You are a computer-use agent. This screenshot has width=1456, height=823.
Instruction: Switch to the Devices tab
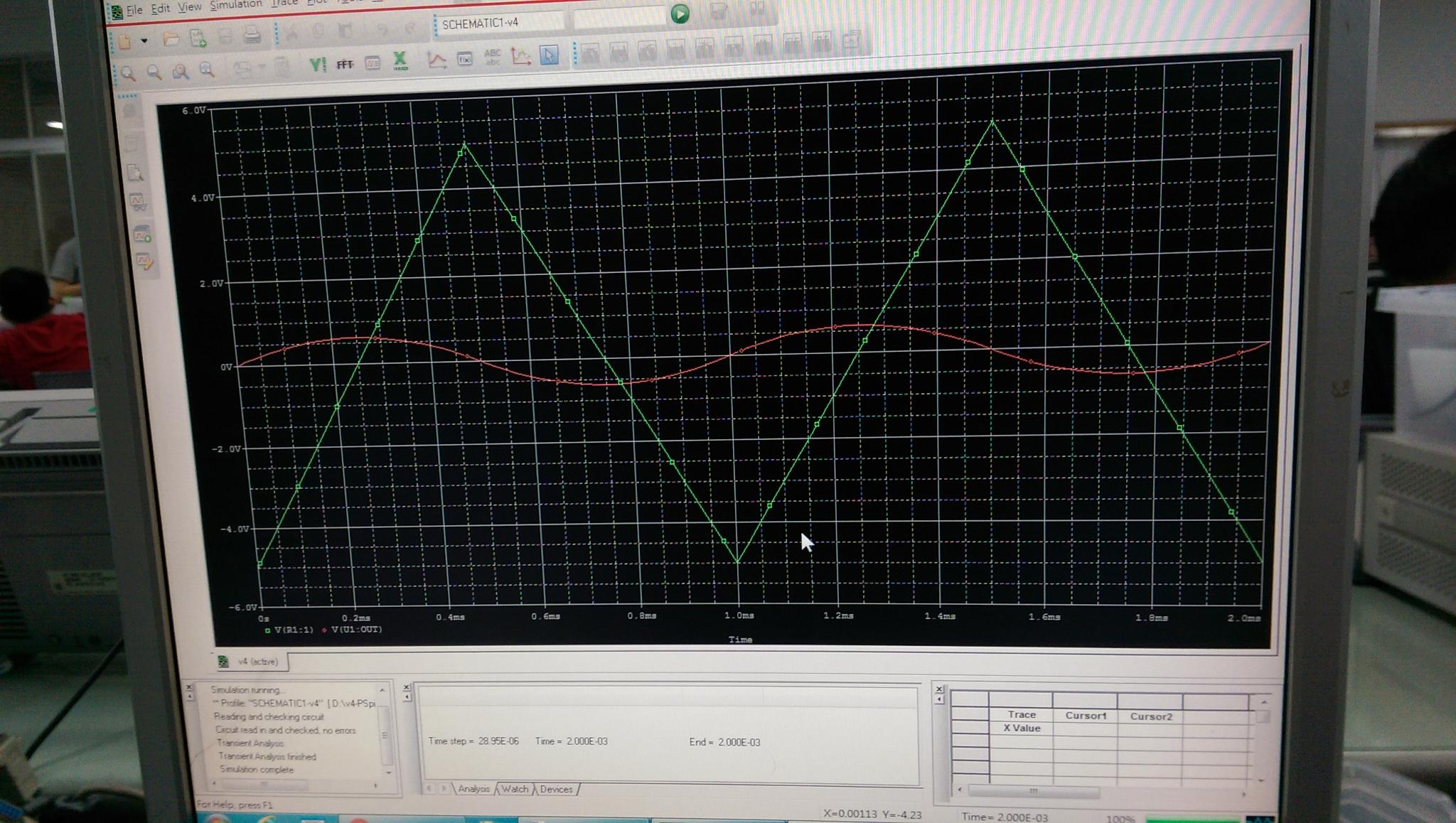(556, 789)
